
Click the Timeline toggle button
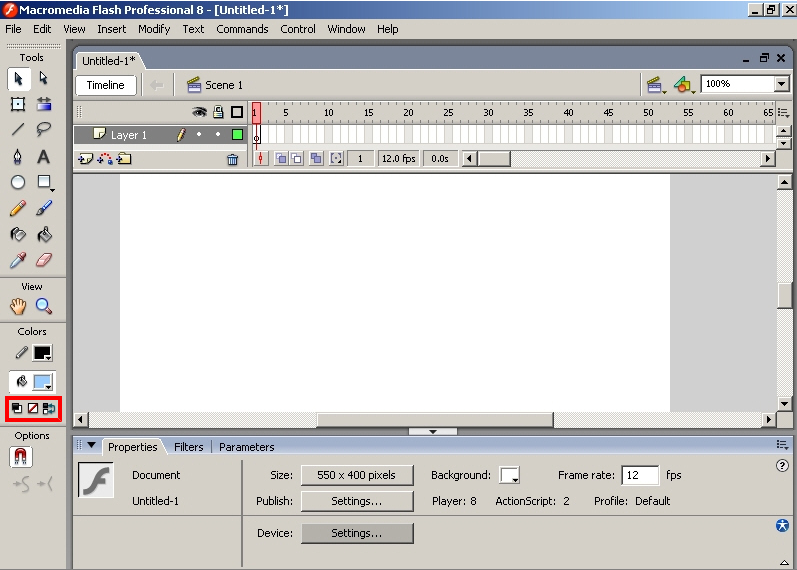[x=106, y=85]
